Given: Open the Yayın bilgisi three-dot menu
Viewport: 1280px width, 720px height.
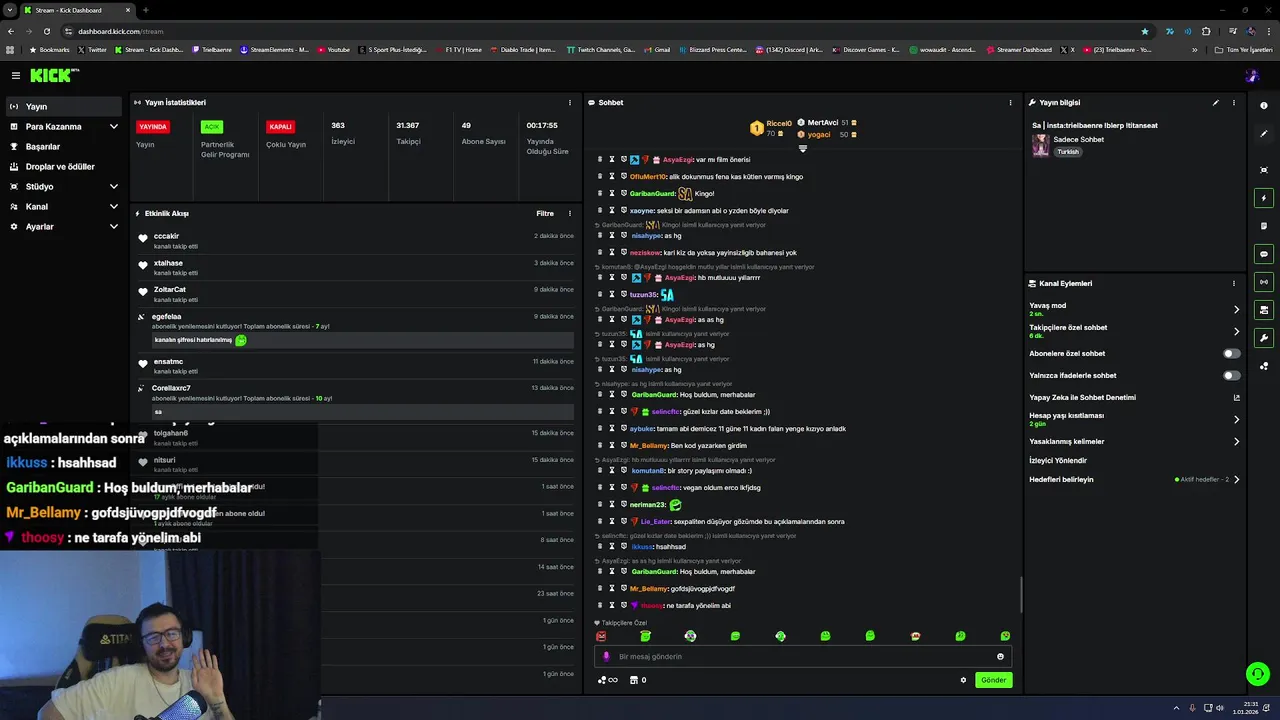Looking at the screenshot, I should (x=1233, y=102).
